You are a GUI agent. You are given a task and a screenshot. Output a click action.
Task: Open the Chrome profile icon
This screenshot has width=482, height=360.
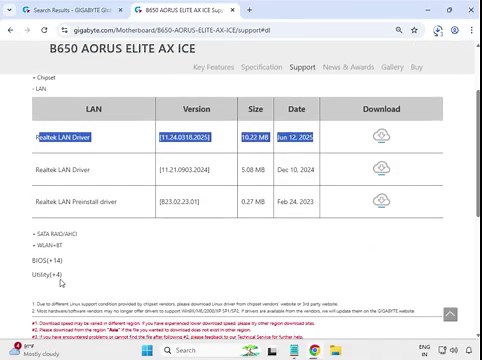click(x=455, y=30)
